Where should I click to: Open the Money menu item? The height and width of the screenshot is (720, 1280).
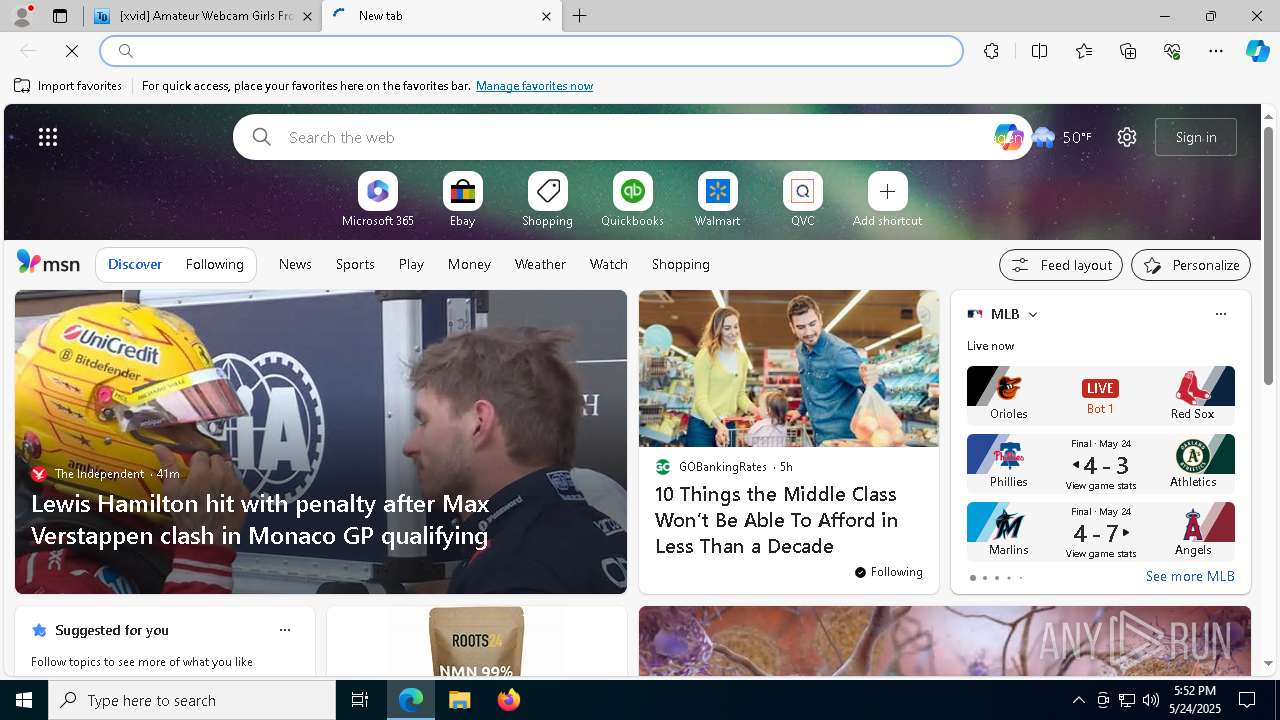click(469, 264)
